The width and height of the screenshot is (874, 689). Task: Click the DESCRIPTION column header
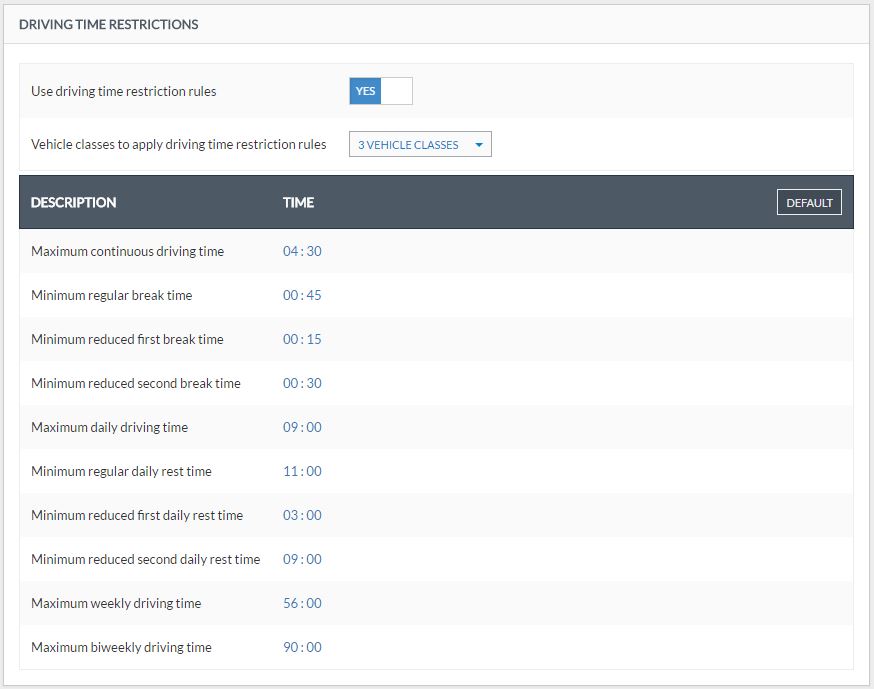[74, 203]
